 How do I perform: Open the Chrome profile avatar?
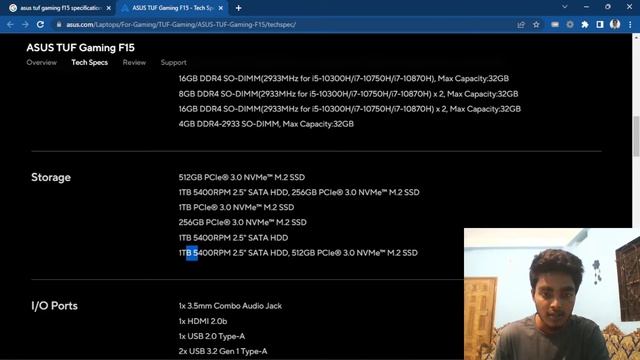point(615,24)
